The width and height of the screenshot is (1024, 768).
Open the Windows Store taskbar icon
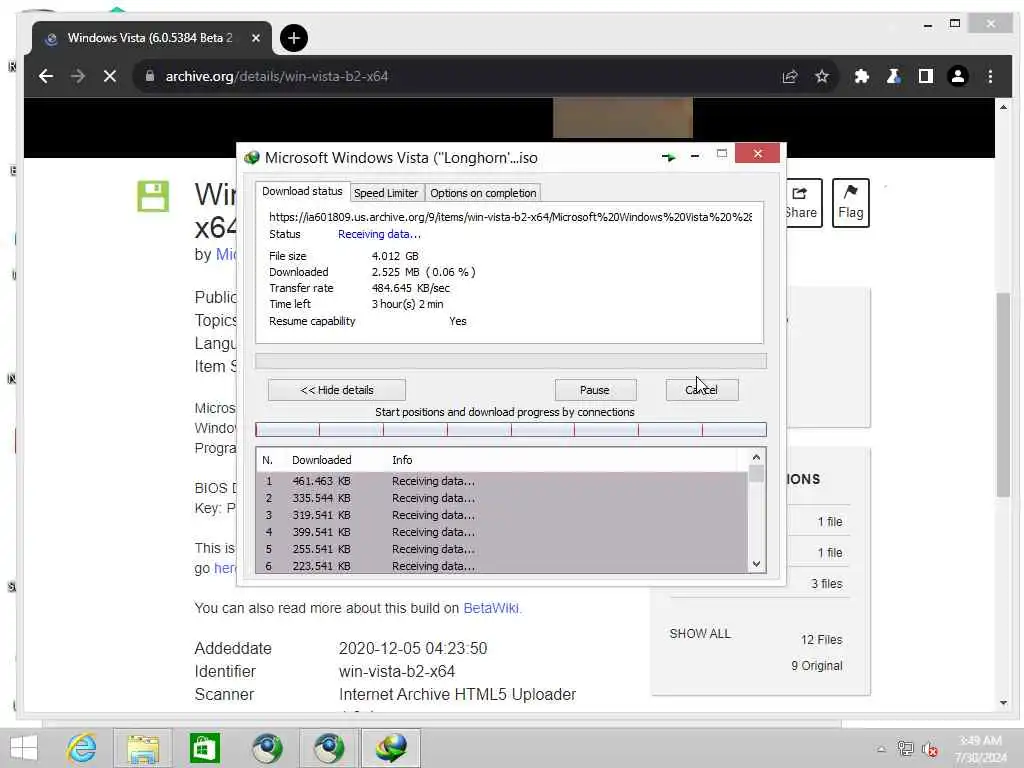pos(204,748)
